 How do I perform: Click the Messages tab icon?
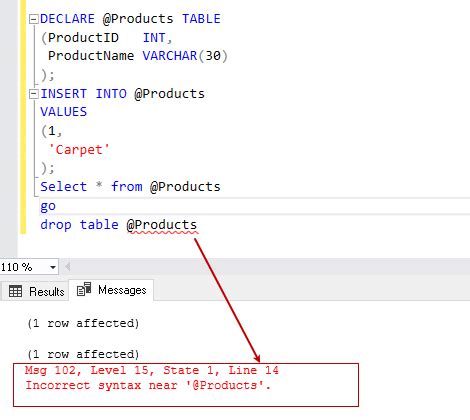pyautogui.click(x=84, y=289)
